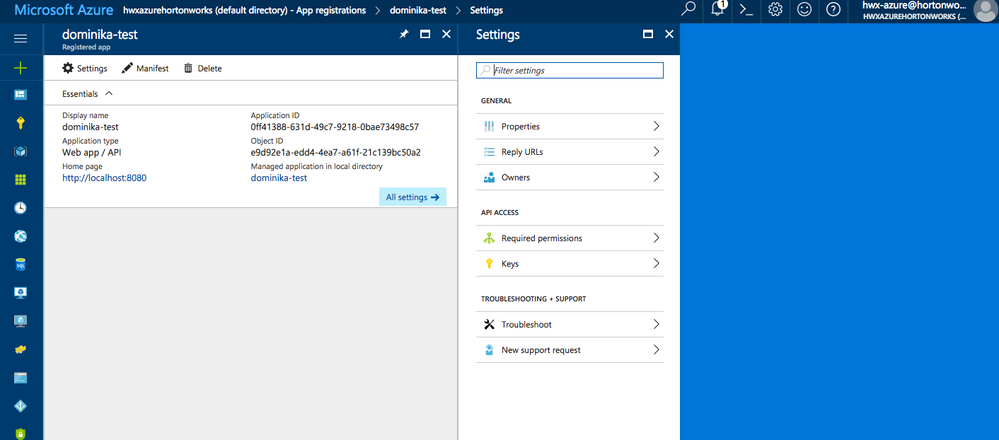This screenshot has width=999, height=440.
Task: Open the notifications bell icon
Action: click(719, 10)
